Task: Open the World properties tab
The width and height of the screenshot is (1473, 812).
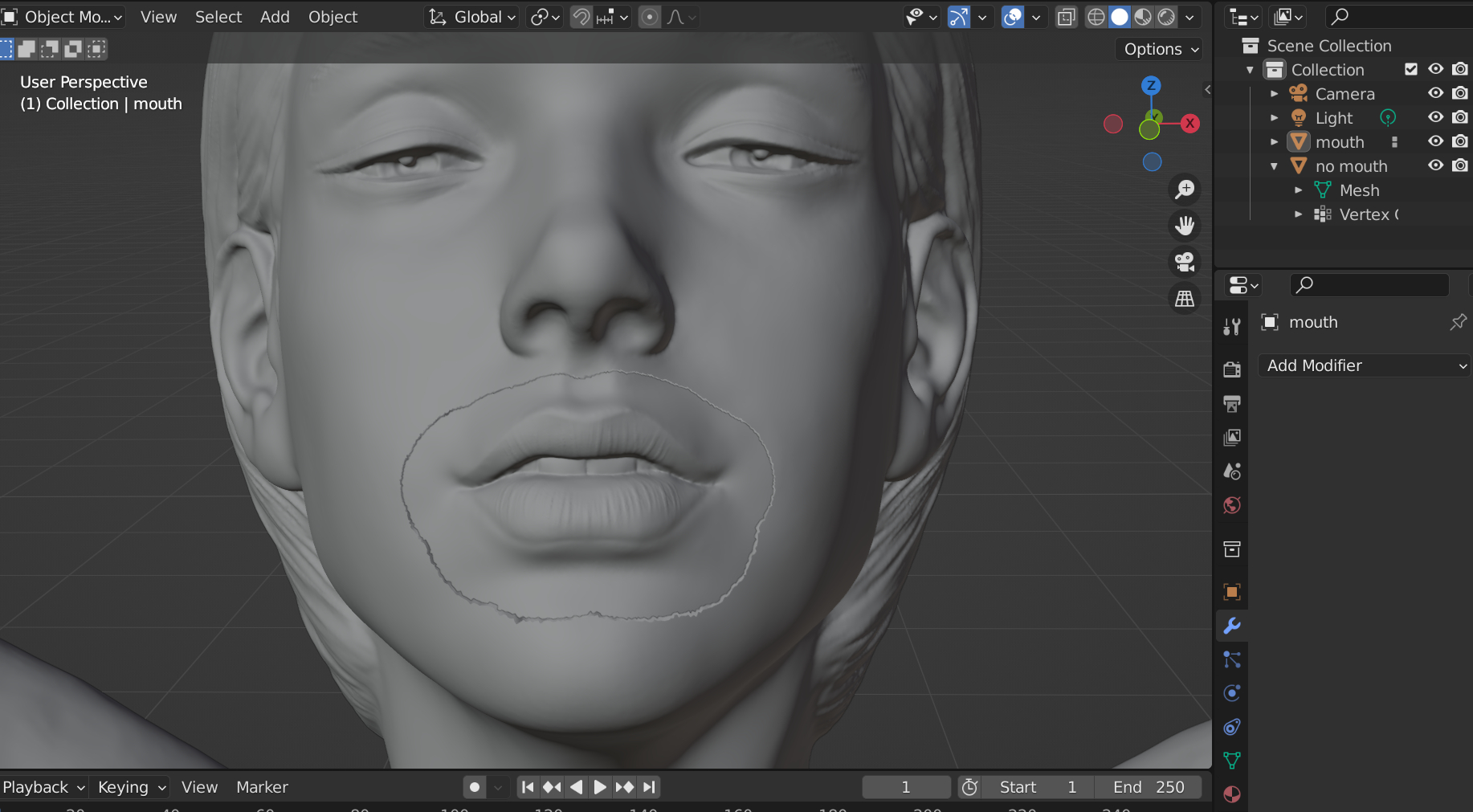Action: pyautogui.click(x=1232, y=505)
